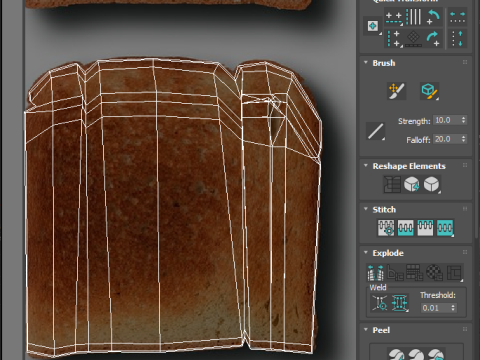Click the Flatten Custom icon

[x=455, y=273]
